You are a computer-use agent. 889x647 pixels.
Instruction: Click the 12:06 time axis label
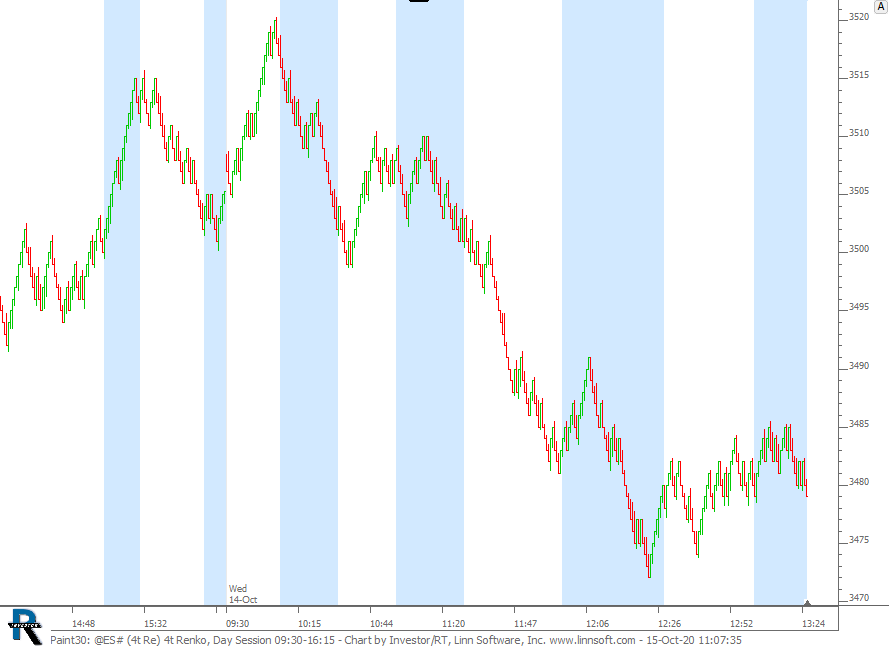click(x=598, y=624)
